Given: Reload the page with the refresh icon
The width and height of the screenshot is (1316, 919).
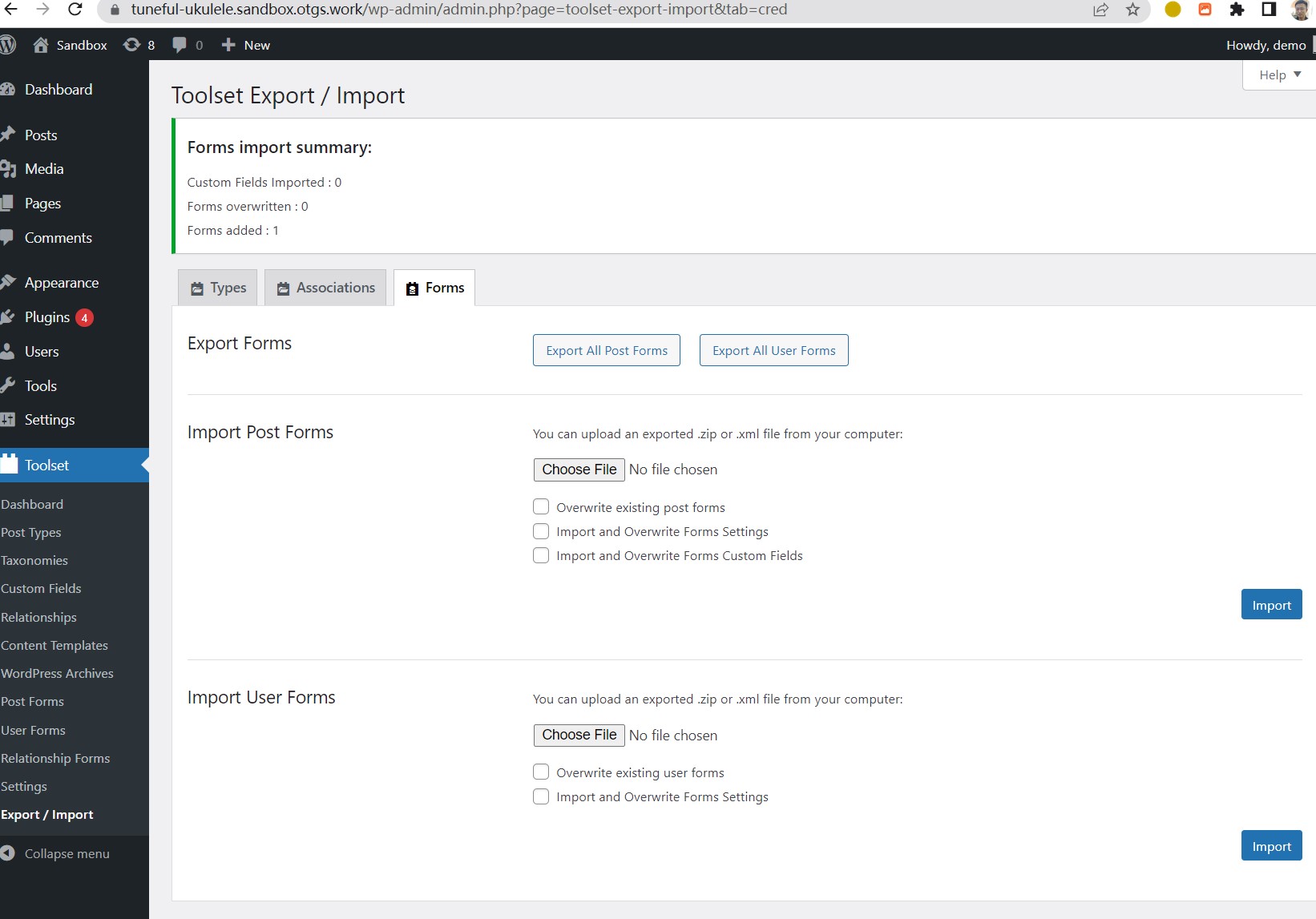Looking at the screenshot, I should pos(75,10).
